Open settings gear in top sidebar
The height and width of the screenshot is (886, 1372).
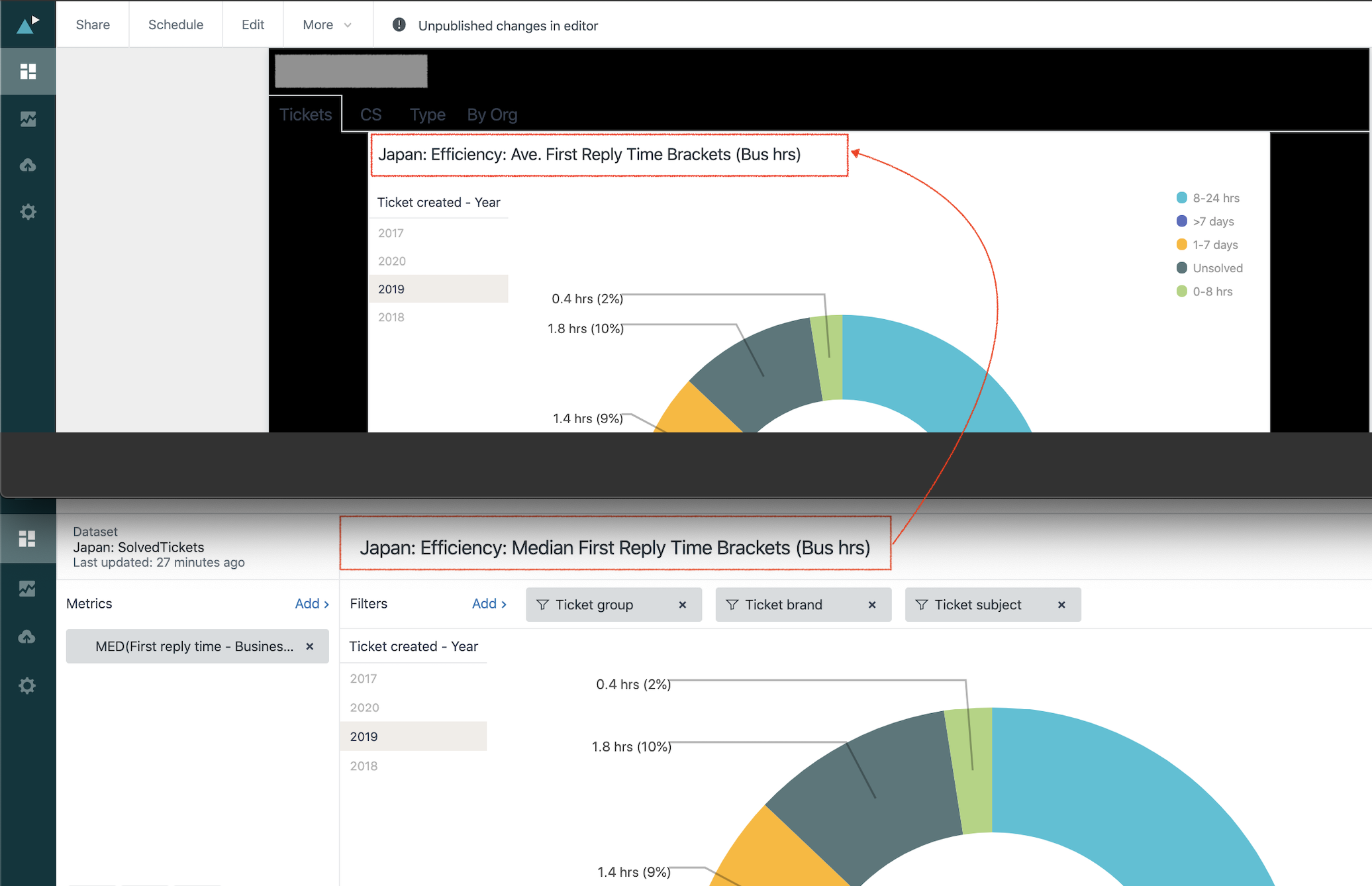click(28, 212)
